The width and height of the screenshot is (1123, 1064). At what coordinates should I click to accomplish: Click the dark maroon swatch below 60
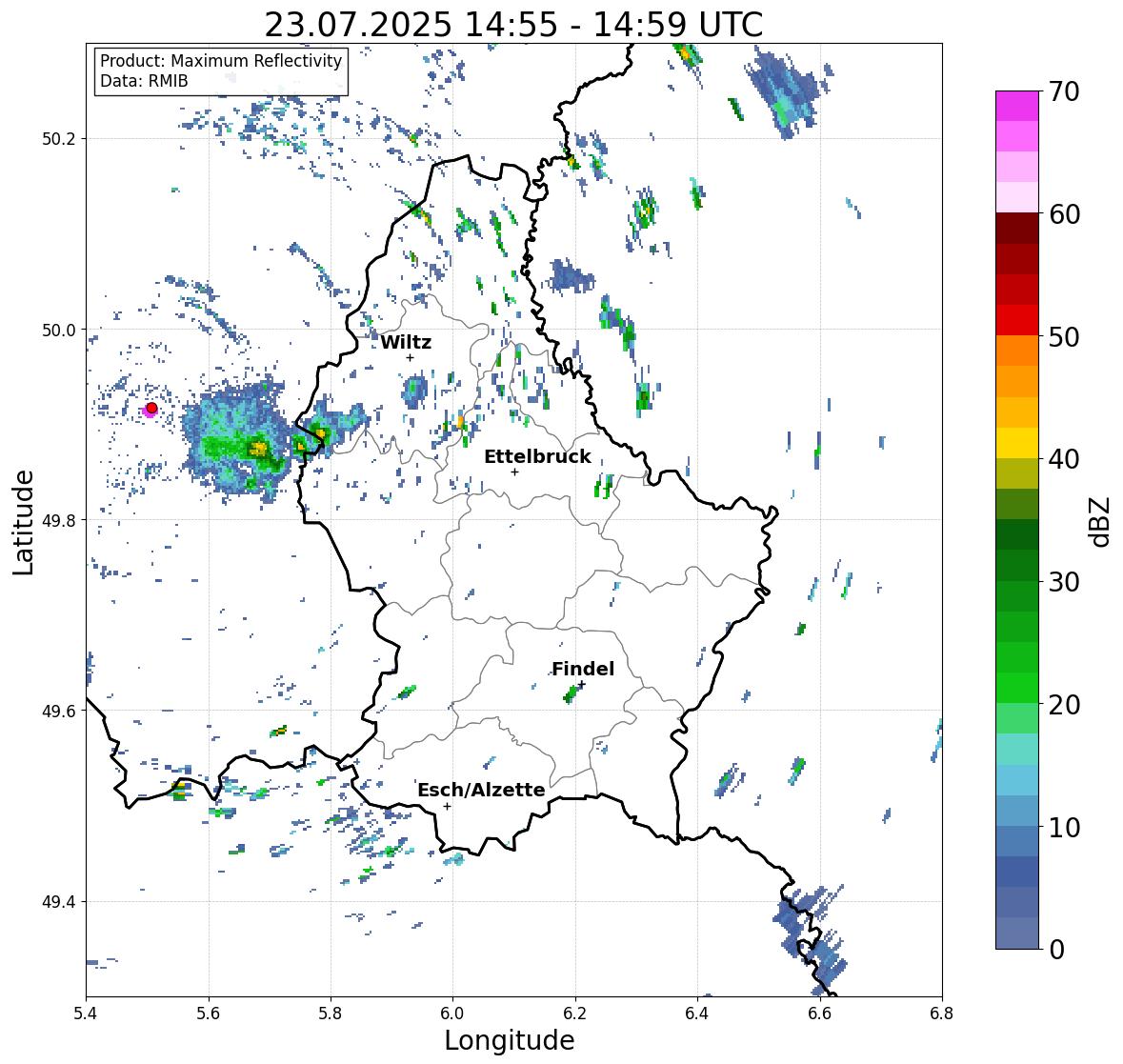tap(1017, 230)
